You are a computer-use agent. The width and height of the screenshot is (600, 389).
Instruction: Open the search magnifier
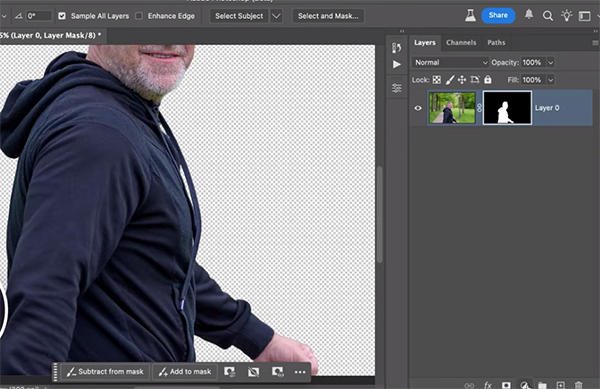(x=548, y=16)
